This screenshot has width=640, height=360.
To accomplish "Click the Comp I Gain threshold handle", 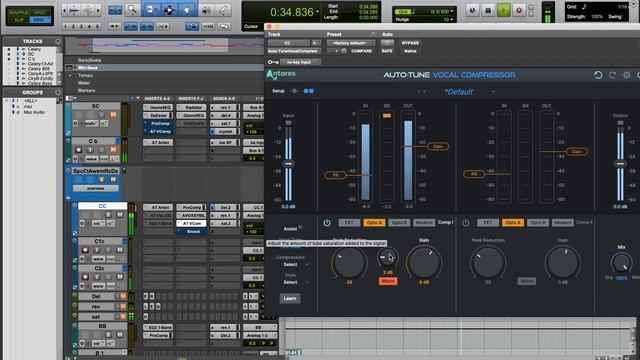I will pyautogui.click(x=438, y=146).
